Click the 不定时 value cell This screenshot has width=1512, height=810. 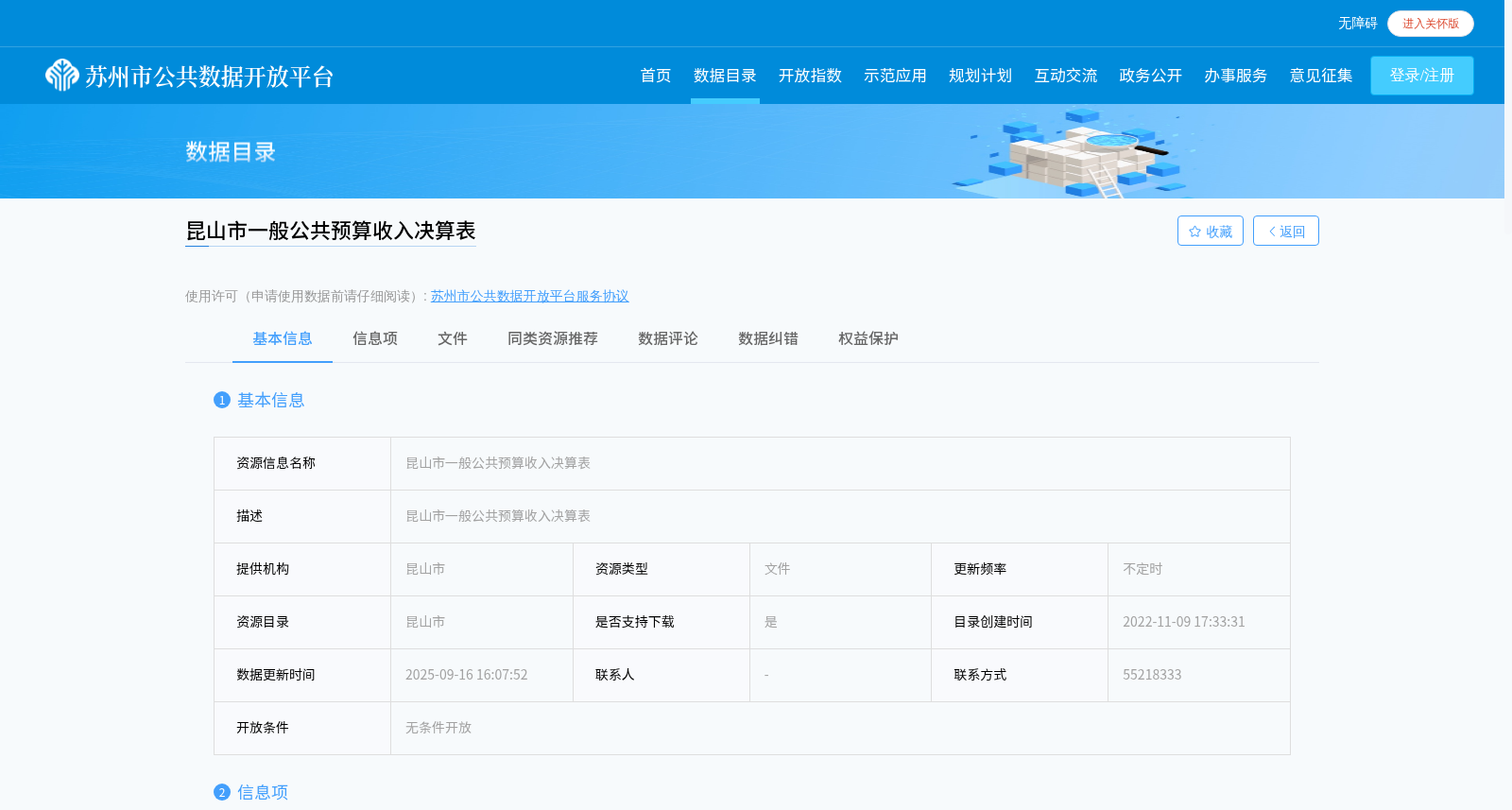[1199, 569]
